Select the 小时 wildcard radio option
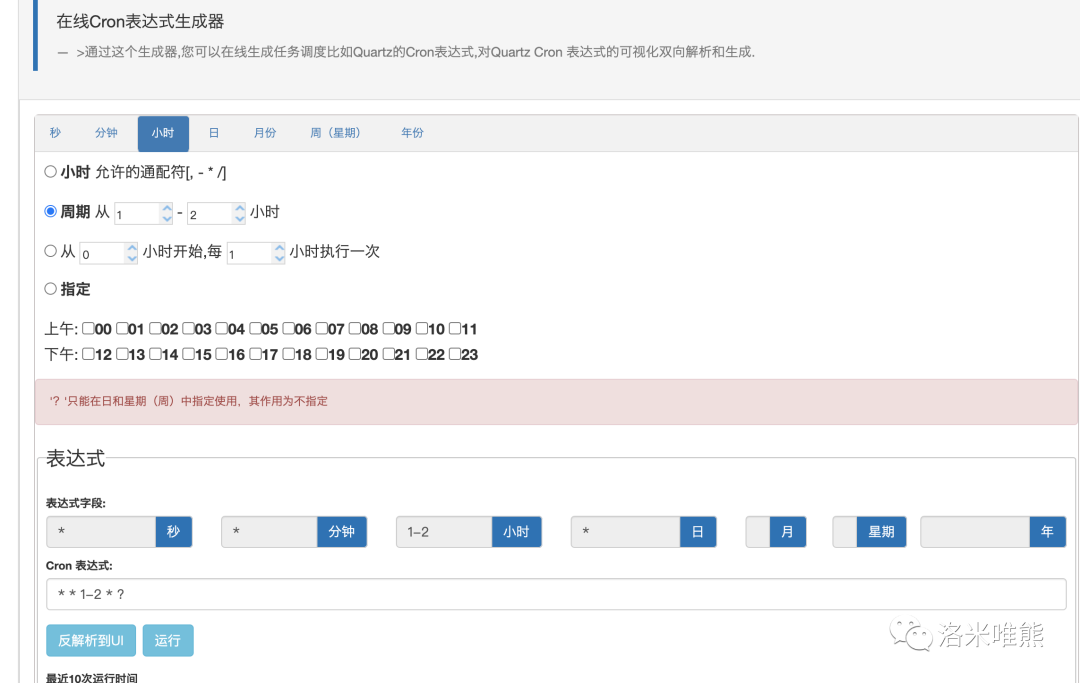This screenshot has width=1080, height=683. tap(50, 171)
